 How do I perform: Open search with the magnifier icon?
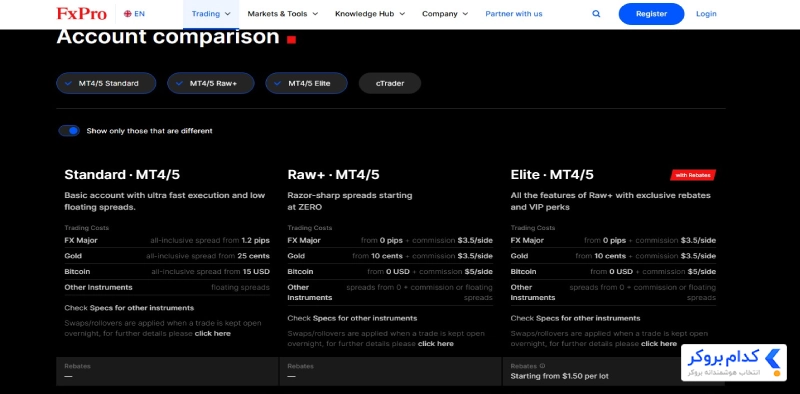pyautogui.click(x=596, y=14)
